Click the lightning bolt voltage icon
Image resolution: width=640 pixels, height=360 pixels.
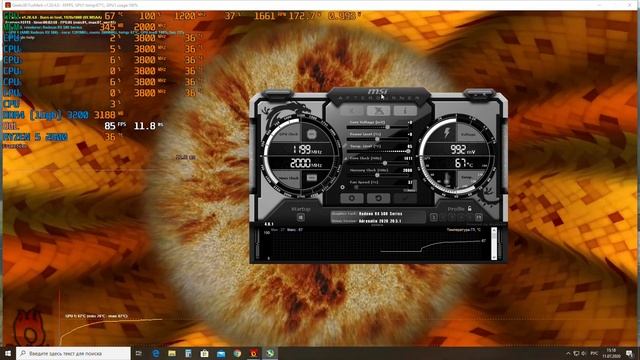click(447, 132)
